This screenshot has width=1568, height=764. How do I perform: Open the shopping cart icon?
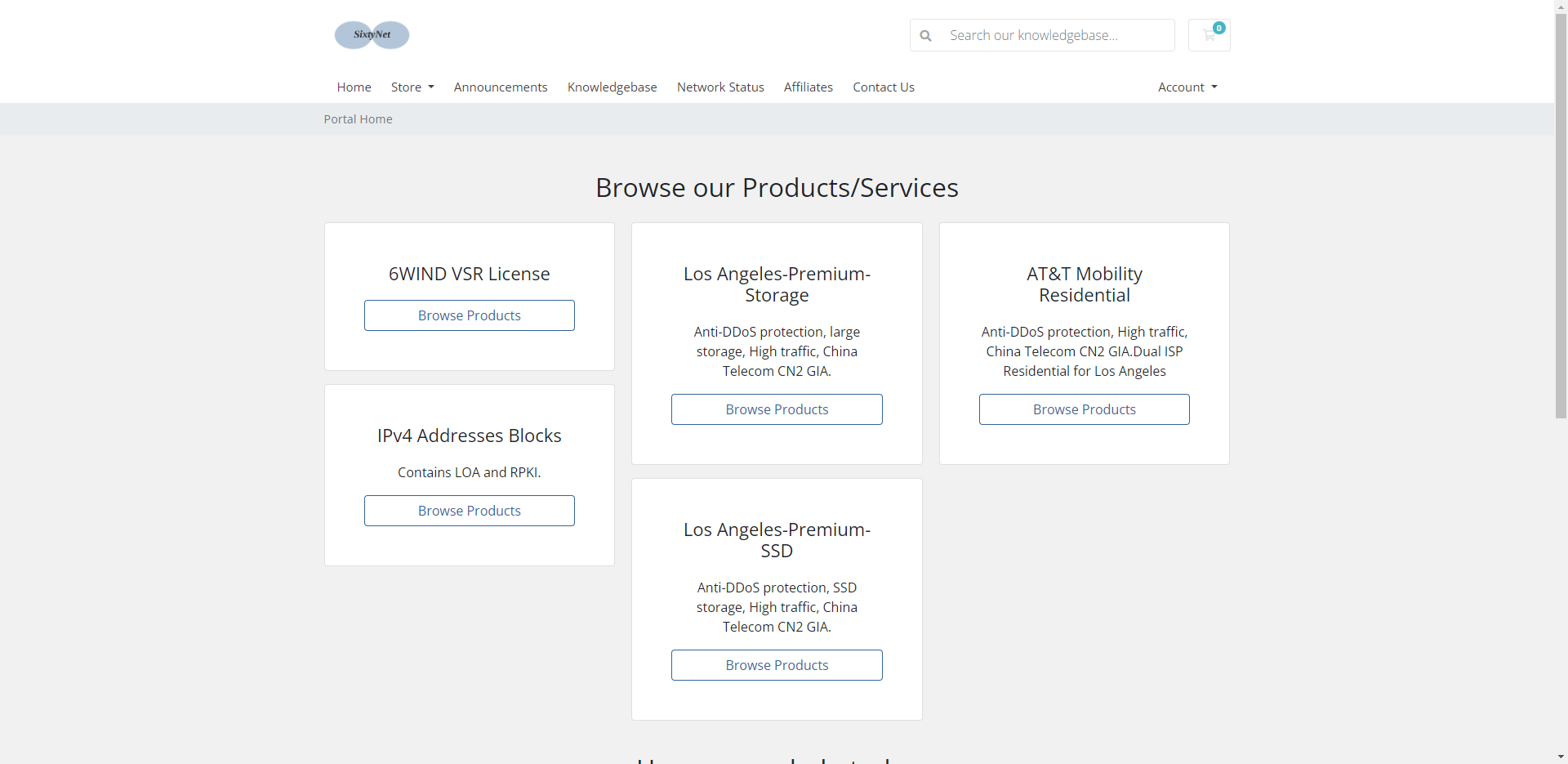click(1209, 35)
